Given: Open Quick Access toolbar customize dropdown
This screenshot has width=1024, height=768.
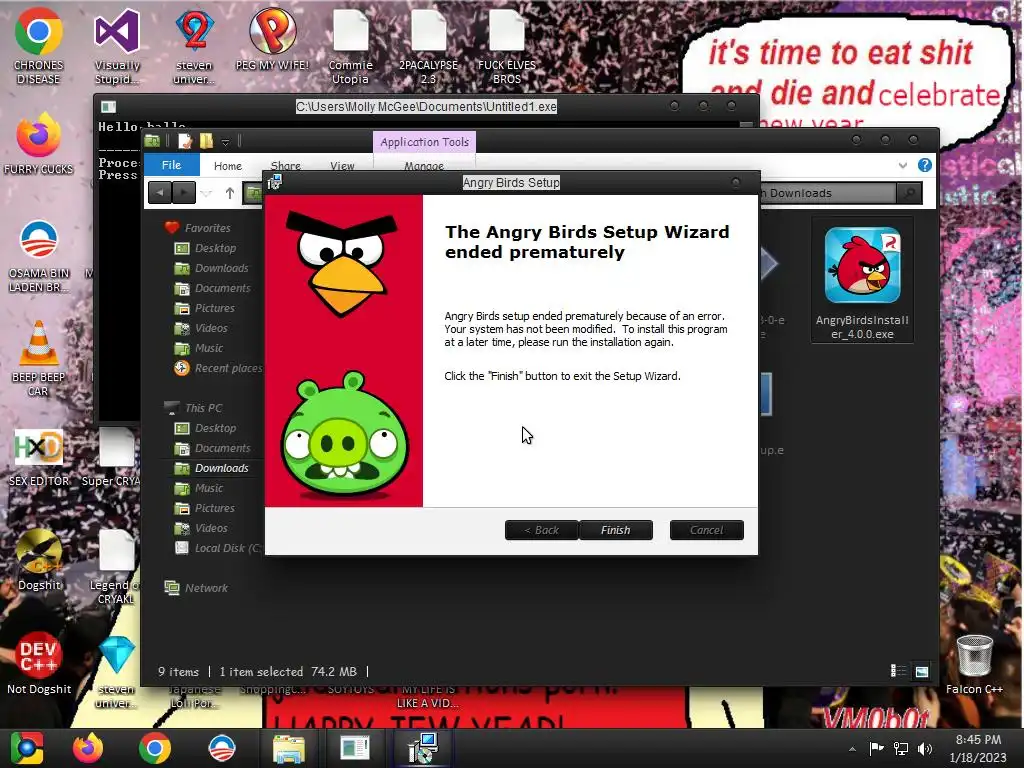Looking at the screenshot, I should pos(225,142).
